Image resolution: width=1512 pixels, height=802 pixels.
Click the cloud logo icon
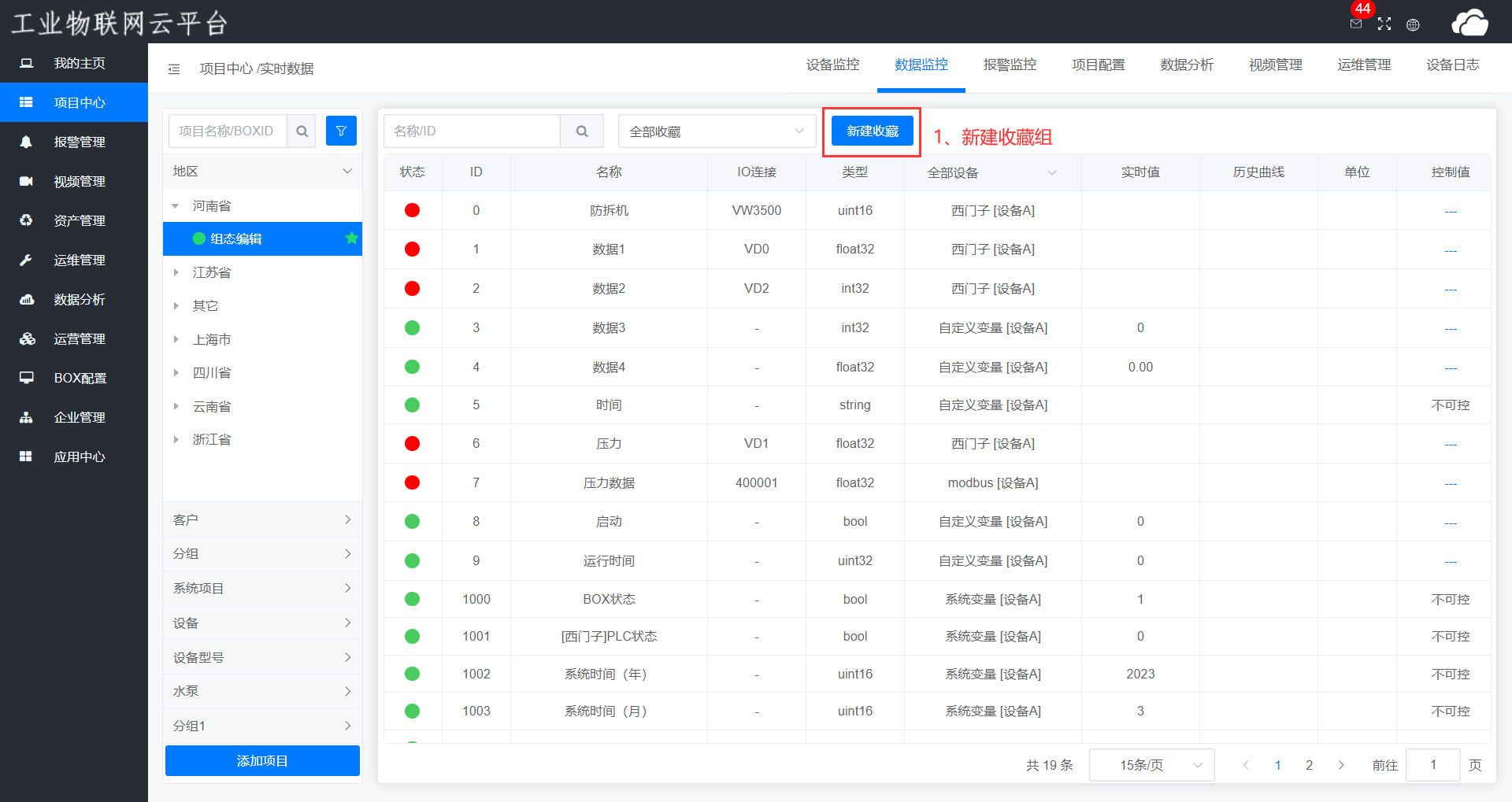(x=1469, y=23)
